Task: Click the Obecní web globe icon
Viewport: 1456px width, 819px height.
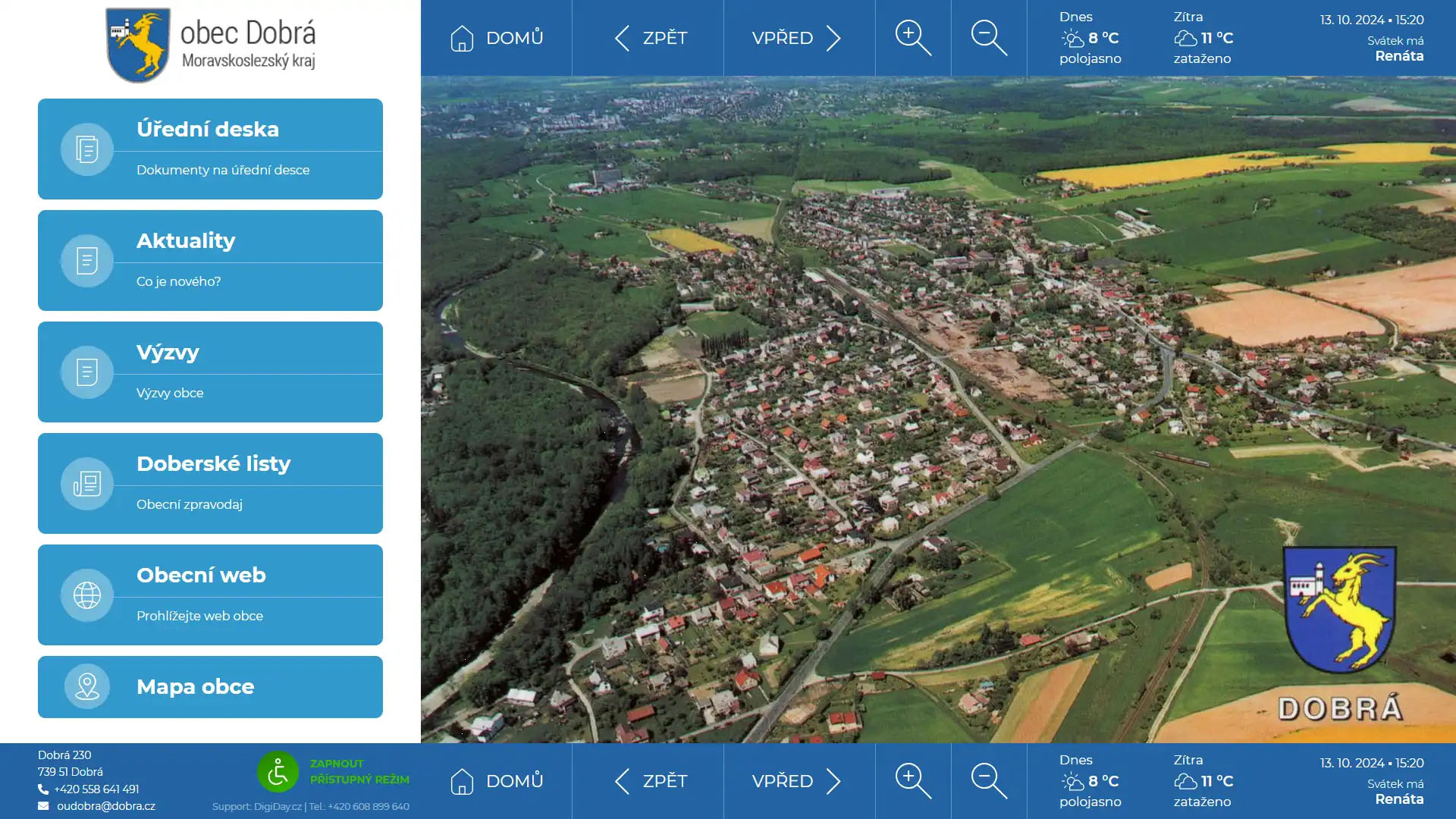Action: (87, 595)
